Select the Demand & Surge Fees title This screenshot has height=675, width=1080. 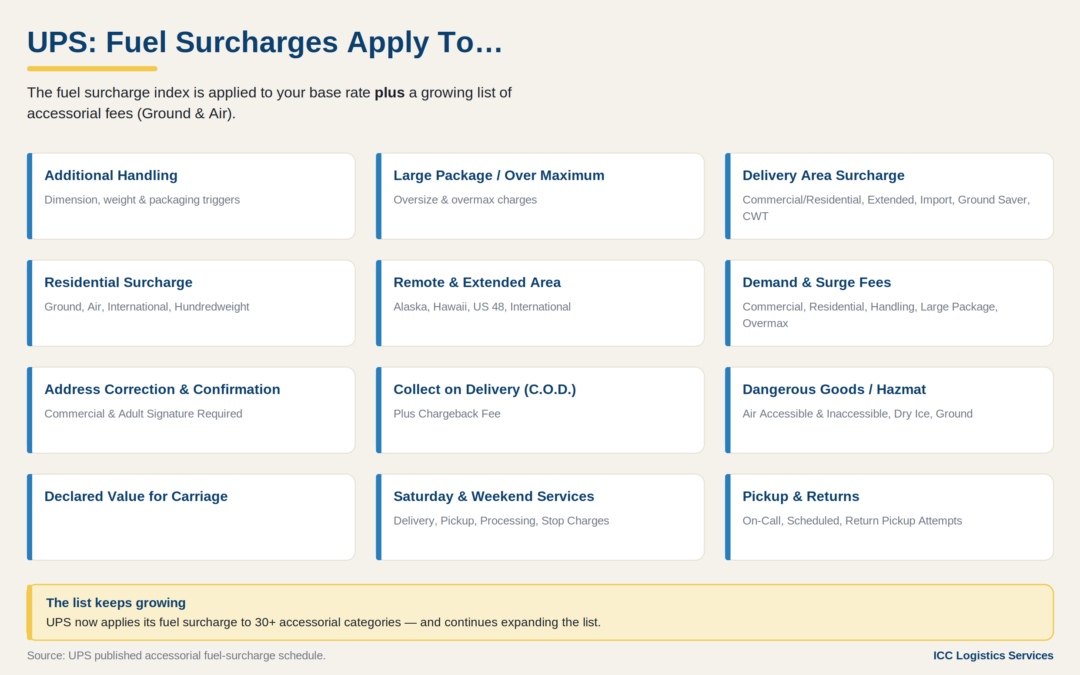[x=816, y=282]
